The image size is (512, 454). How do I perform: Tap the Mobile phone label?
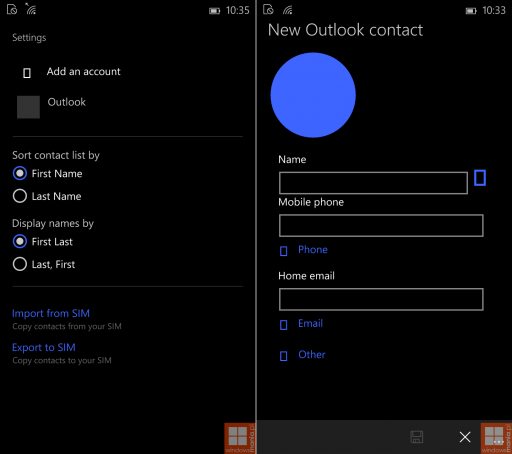(x=311, y=202)
